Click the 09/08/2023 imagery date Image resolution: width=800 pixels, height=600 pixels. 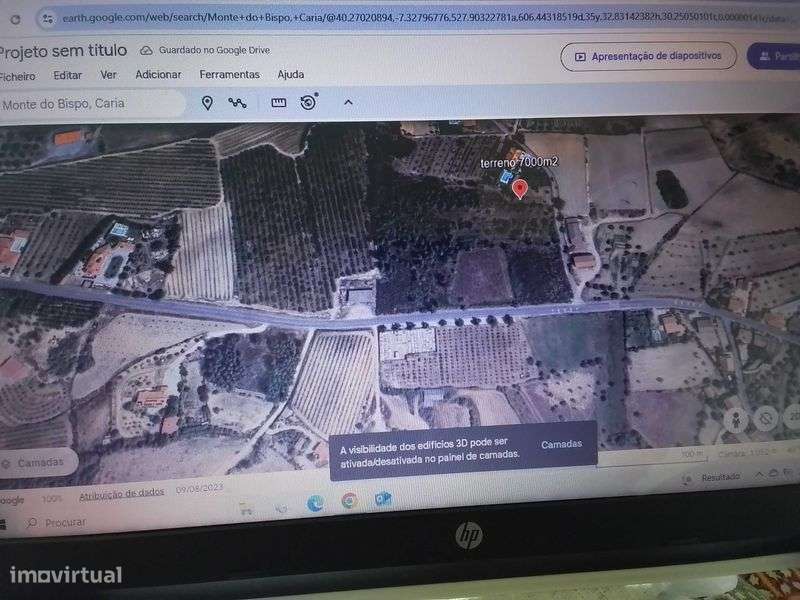tap(199, 488)
